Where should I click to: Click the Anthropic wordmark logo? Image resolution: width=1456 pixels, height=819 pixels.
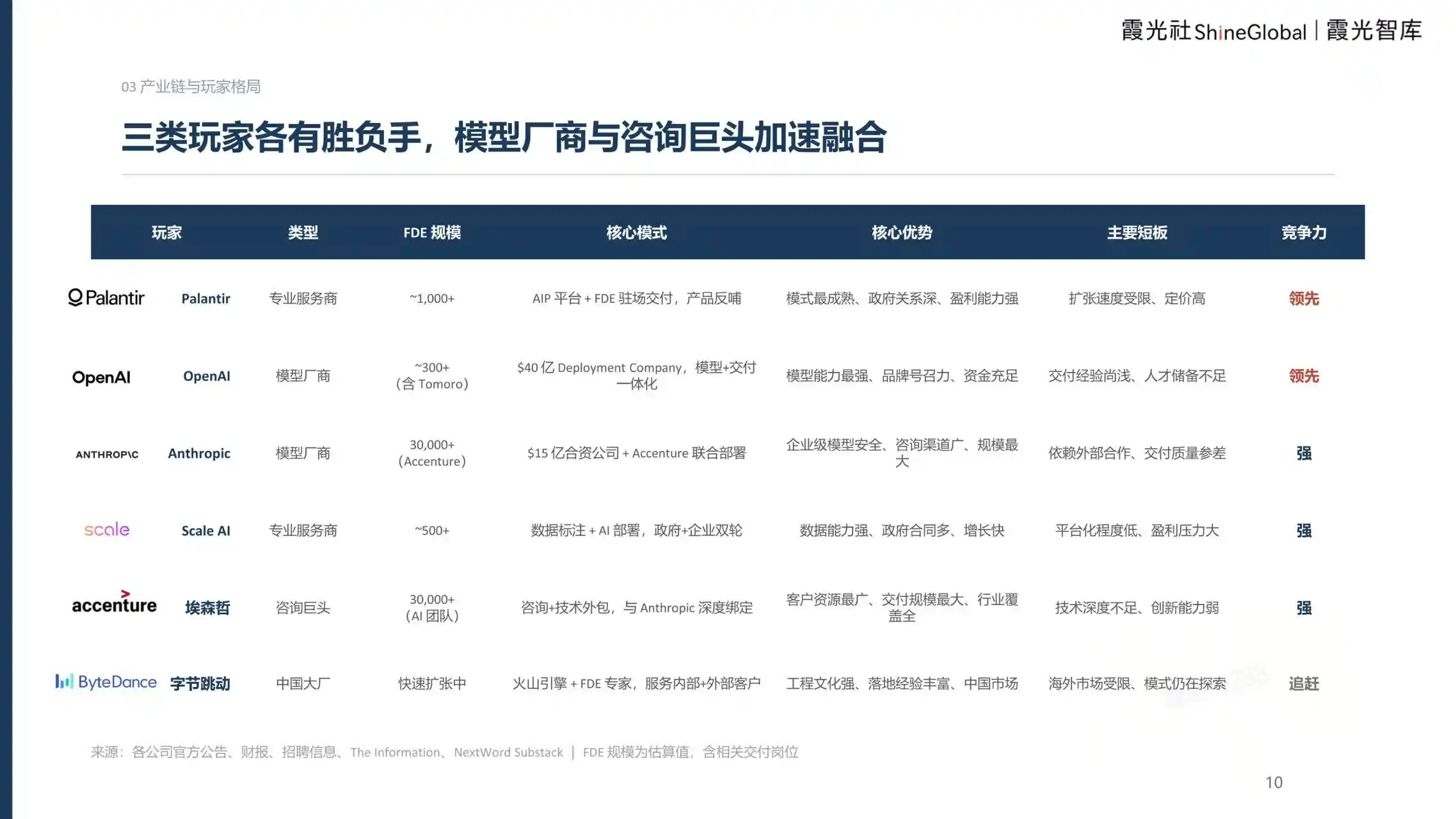(107, 454)
